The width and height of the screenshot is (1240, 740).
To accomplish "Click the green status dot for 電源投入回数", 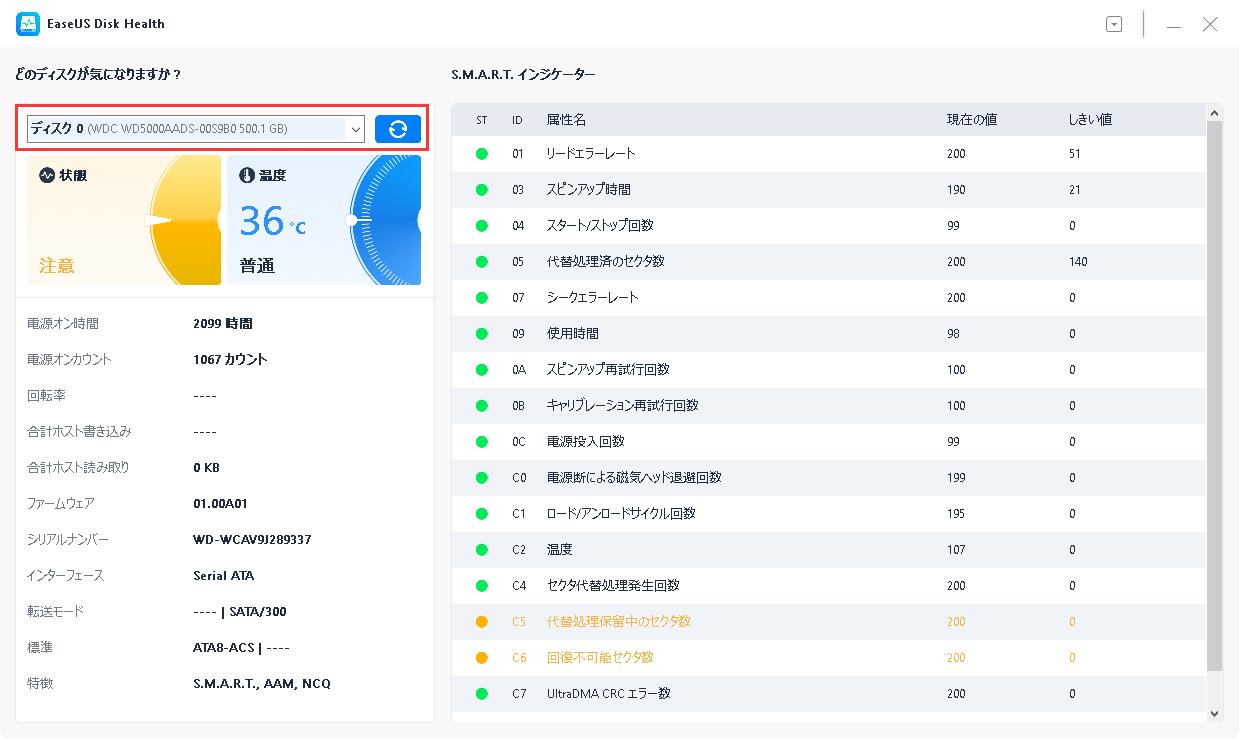I will coord(482,442).
